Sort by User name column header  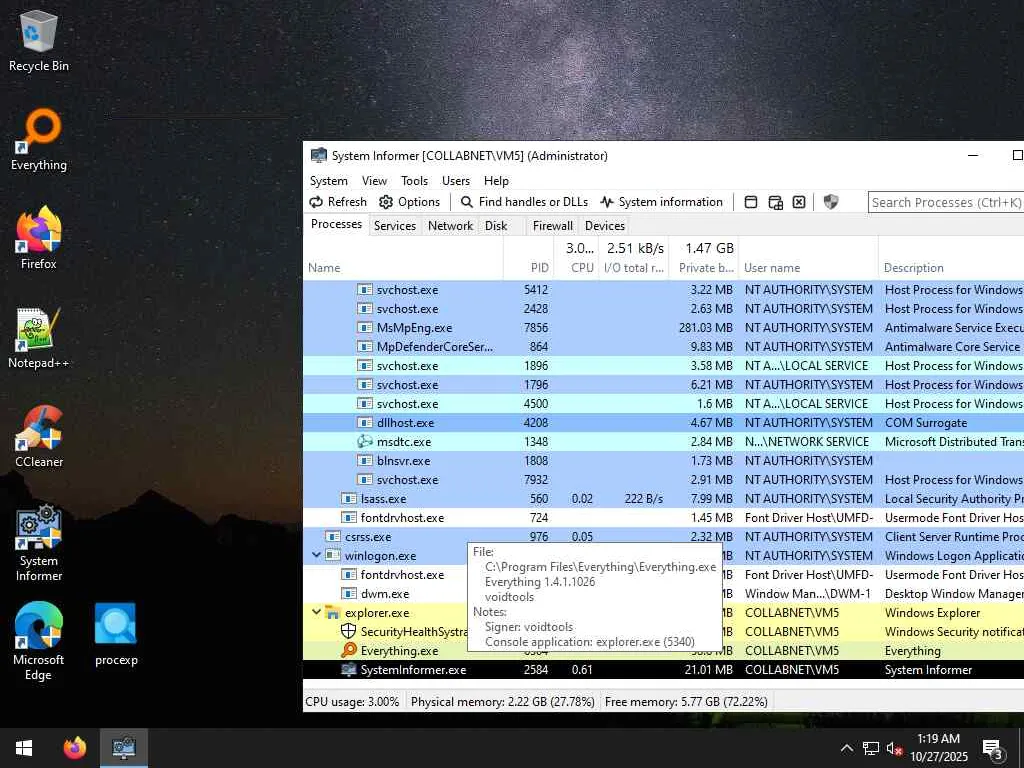[x=808, y=258]
